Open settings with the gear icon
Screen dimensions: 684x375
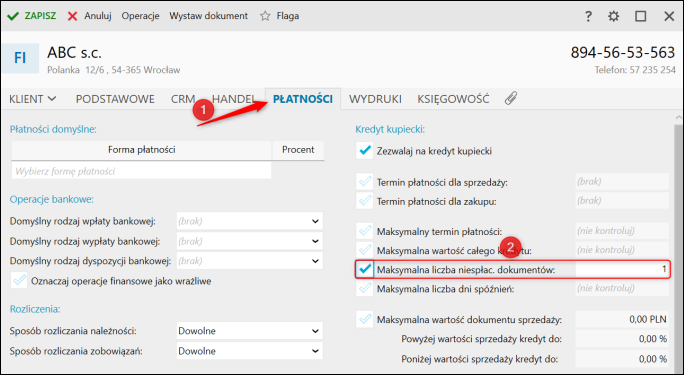tap(613, 17)
